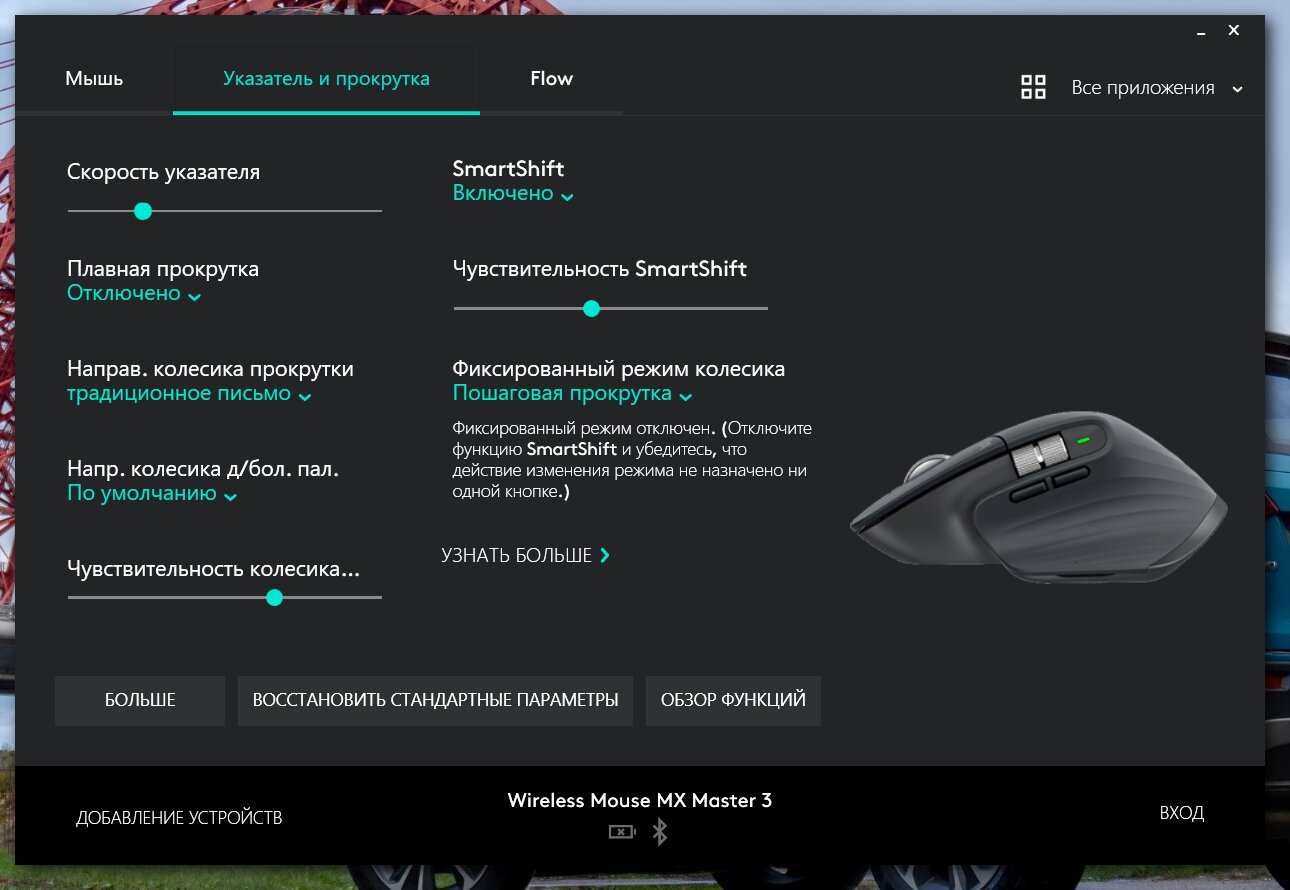This screenshot has height=890, width=1290.
Task: Open the ОБЗОР ФУНКЦИЙ button
Action: click(733, 700)
